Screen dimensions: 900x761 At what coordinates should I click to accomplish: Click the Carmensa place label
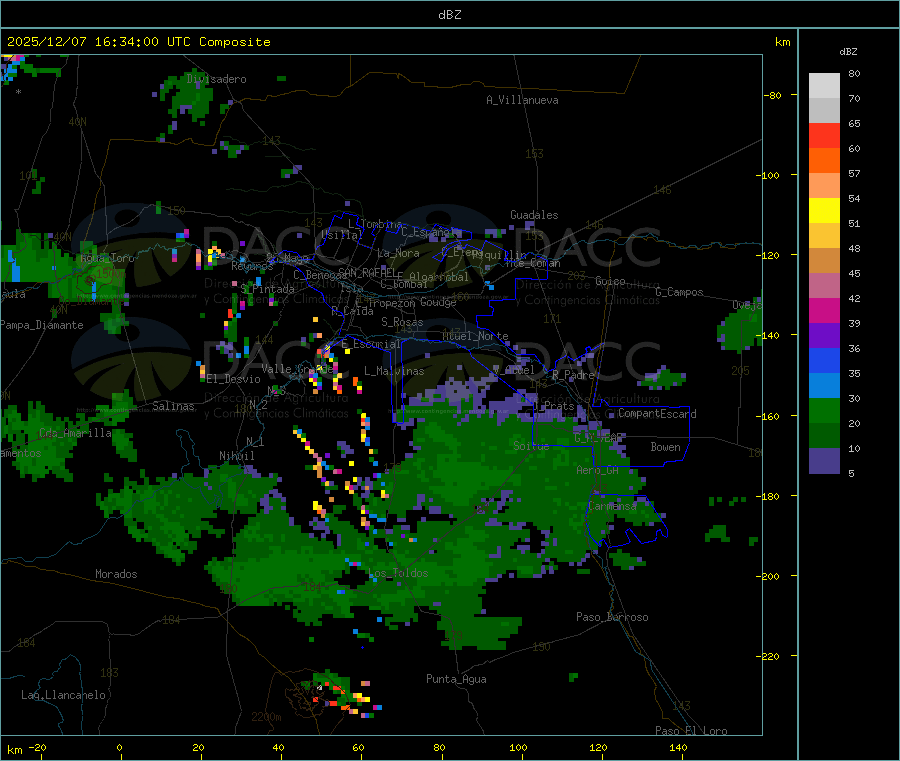(612, 506)
